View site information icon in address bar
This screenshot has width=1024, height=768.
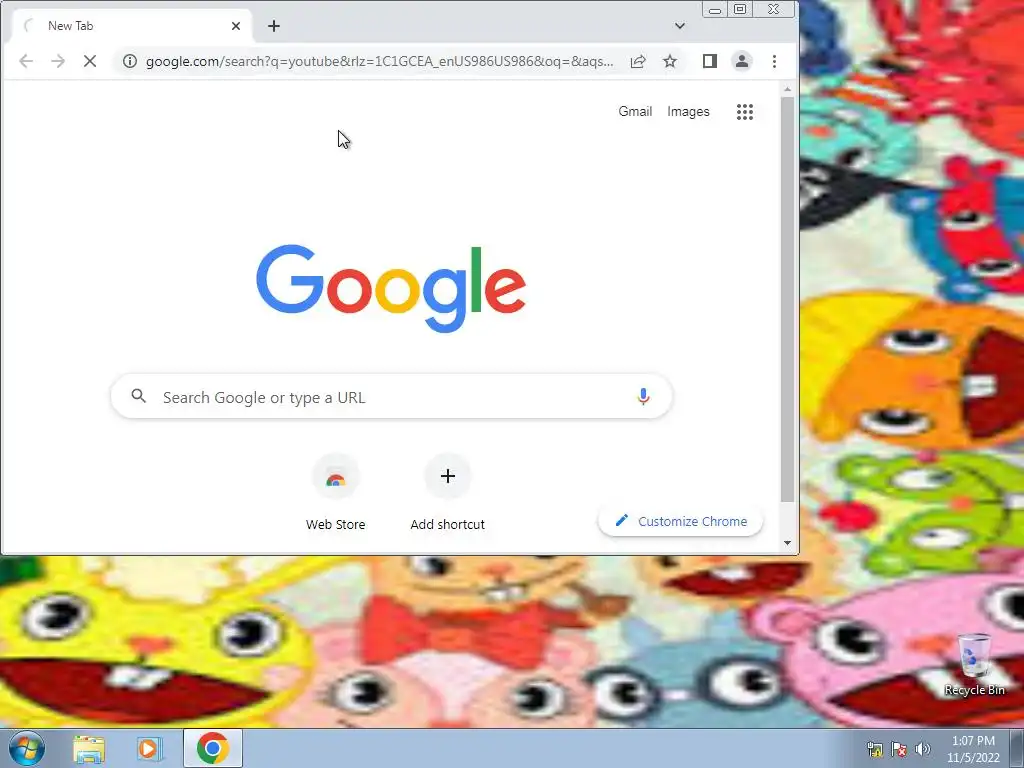(130, 61)
